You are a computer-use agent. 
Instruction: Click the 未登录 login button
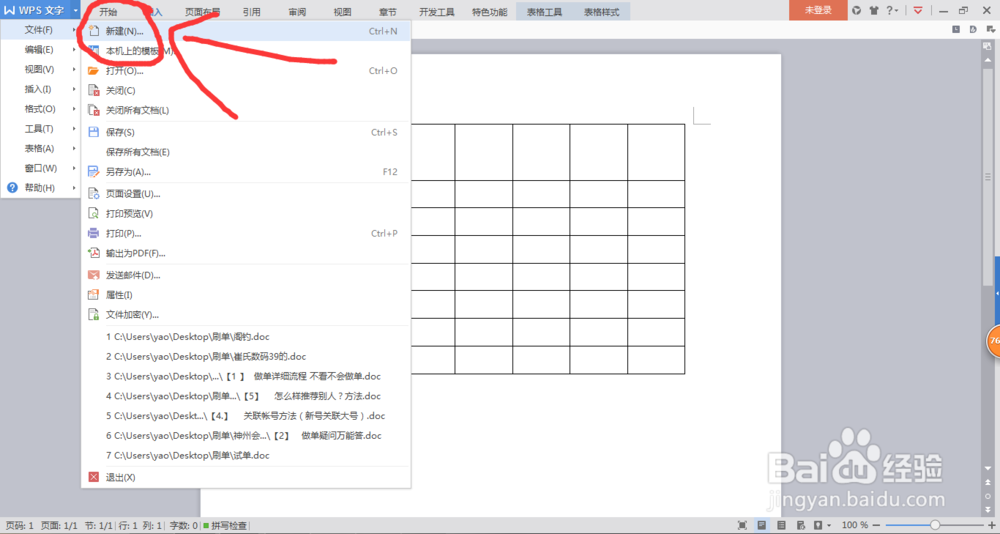pyautogui.click(x=818, y=10)
